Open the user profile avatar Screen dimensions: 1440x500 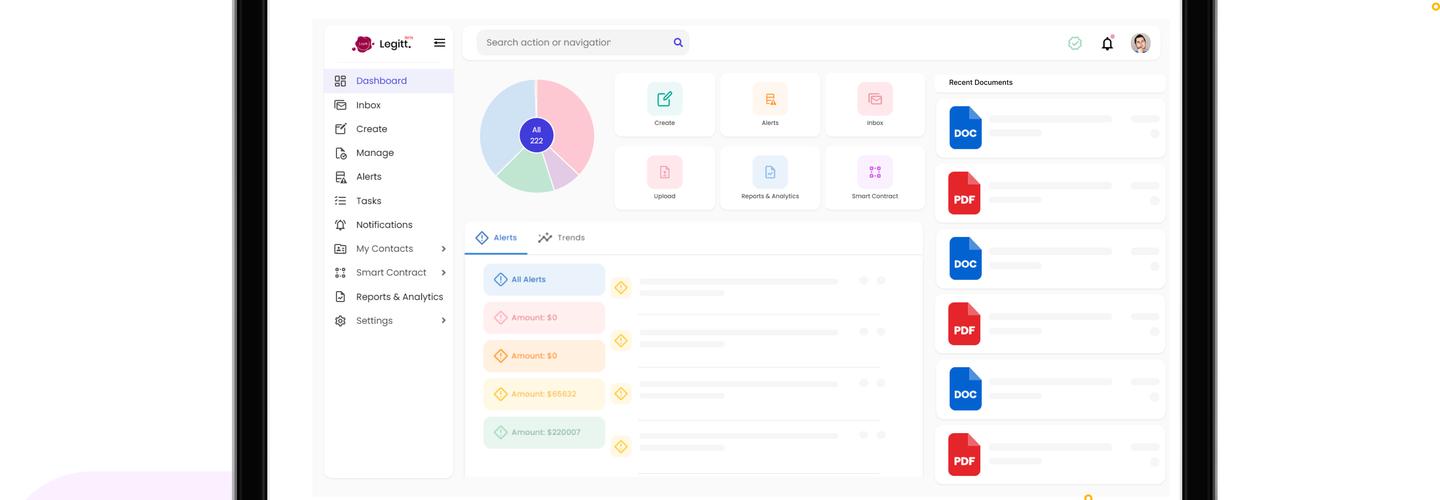click(x=1140, y=43)
